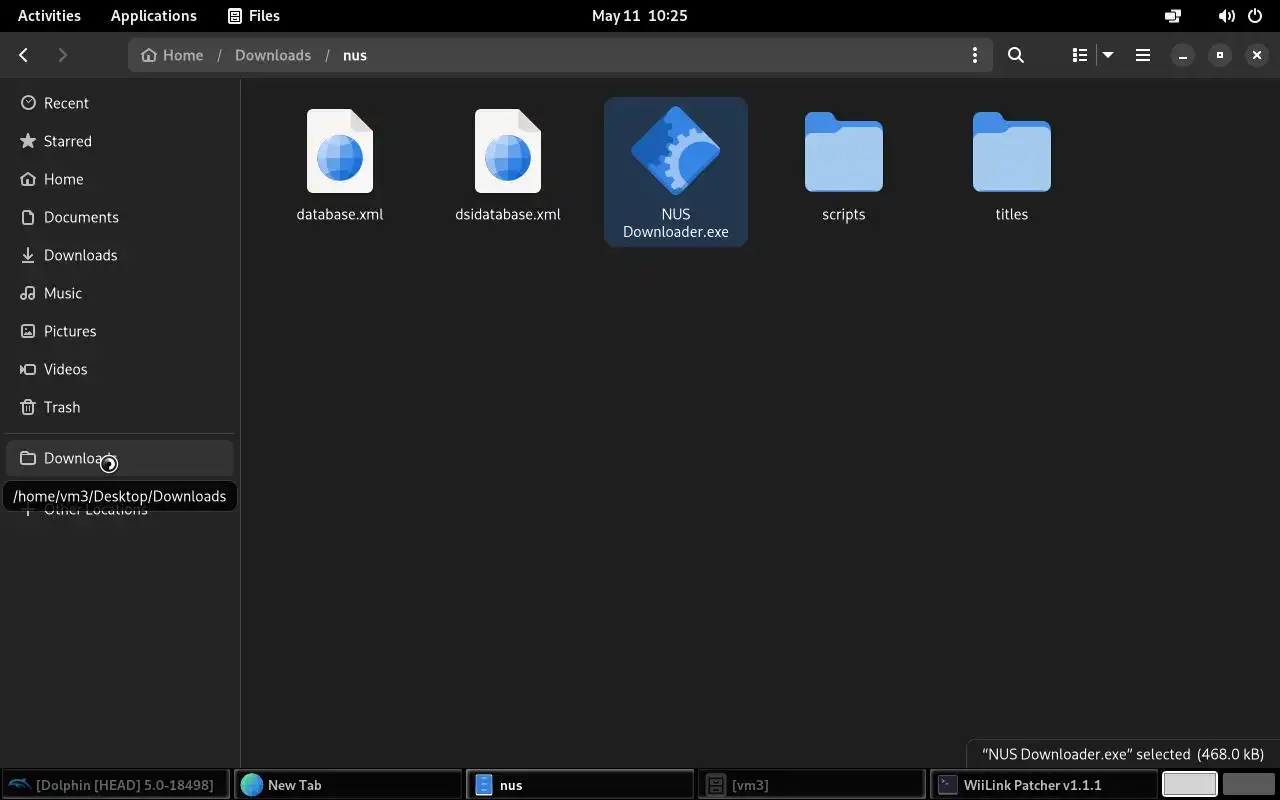Click the NUS Downloader.exe icon
Image resolution: width=1280 pixels, height=800 pixels.
click(676, 151)
